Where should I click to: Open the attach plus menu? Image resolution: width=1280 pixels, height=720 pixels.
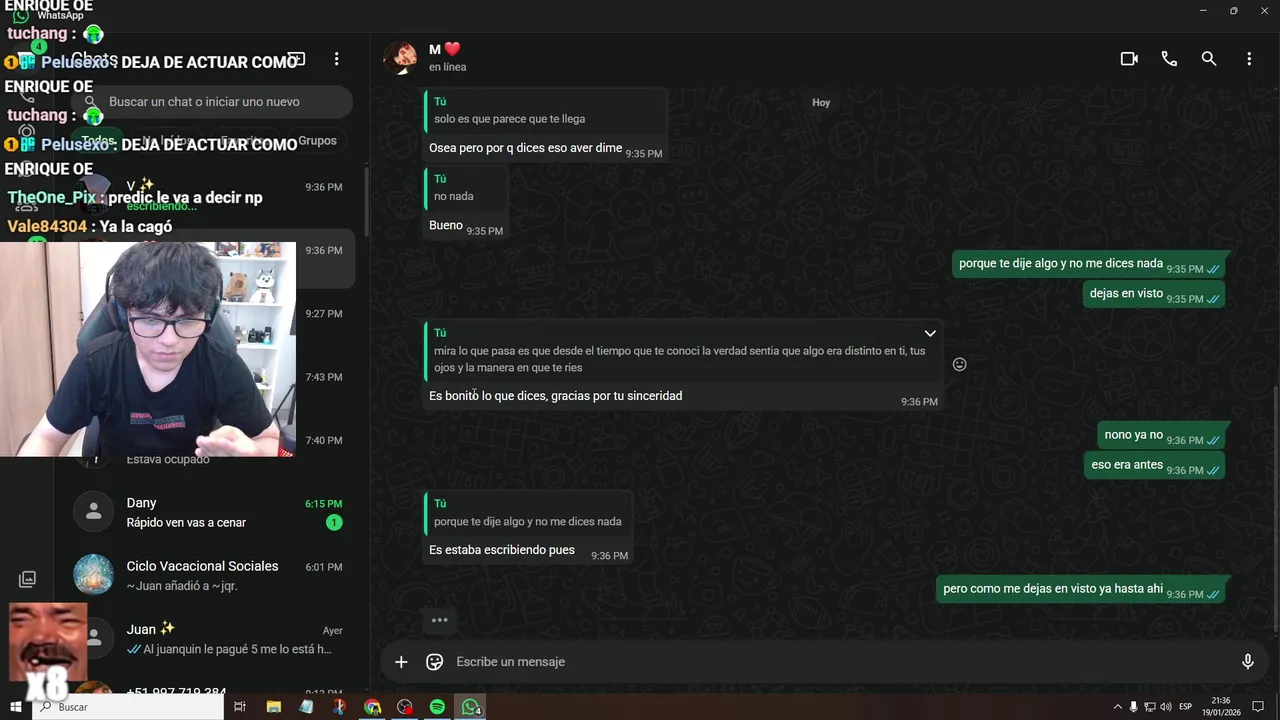[401, 662]
